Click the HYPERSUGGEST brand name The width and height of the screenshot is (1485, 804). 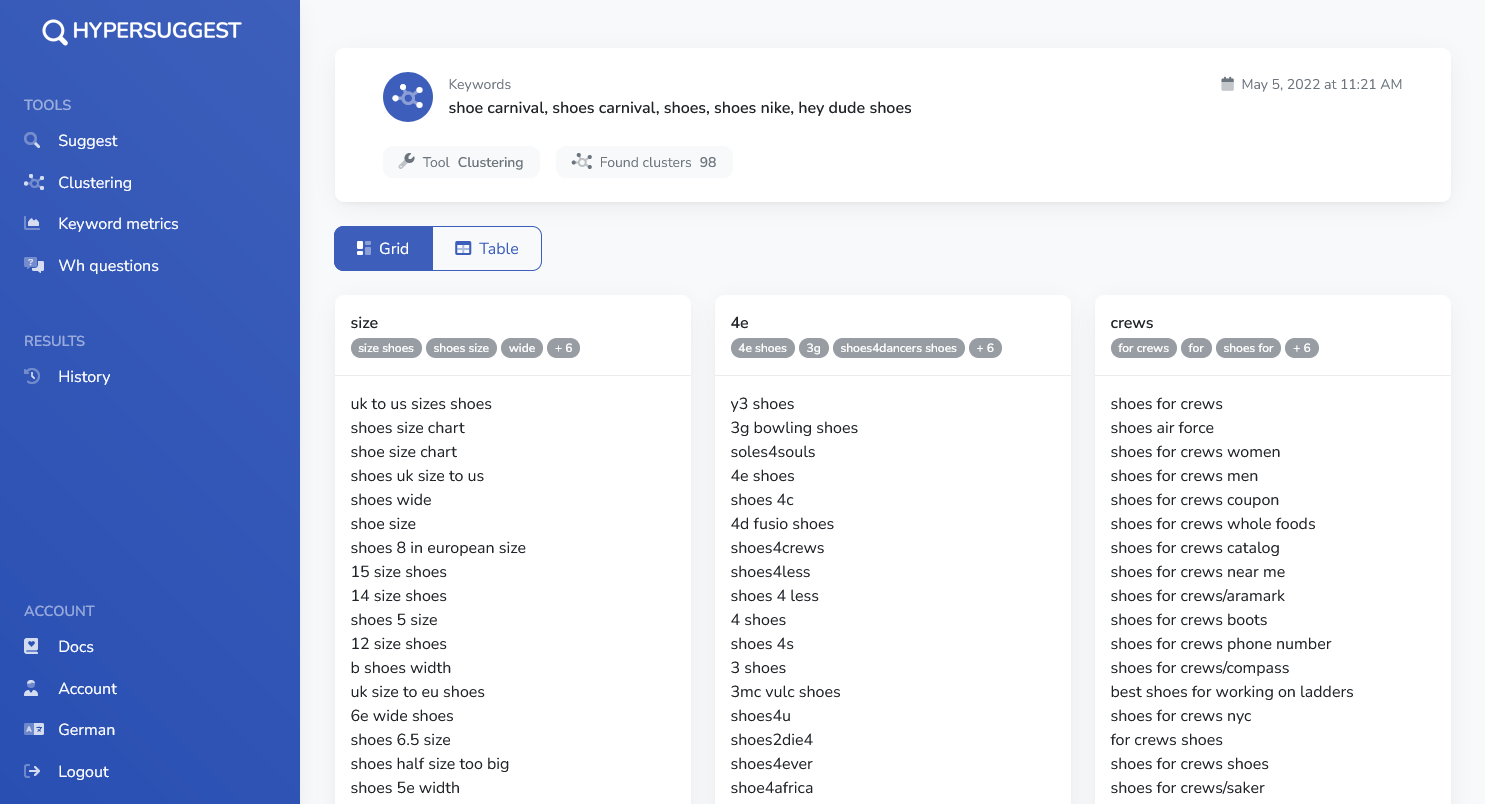(x=157, y=31)
